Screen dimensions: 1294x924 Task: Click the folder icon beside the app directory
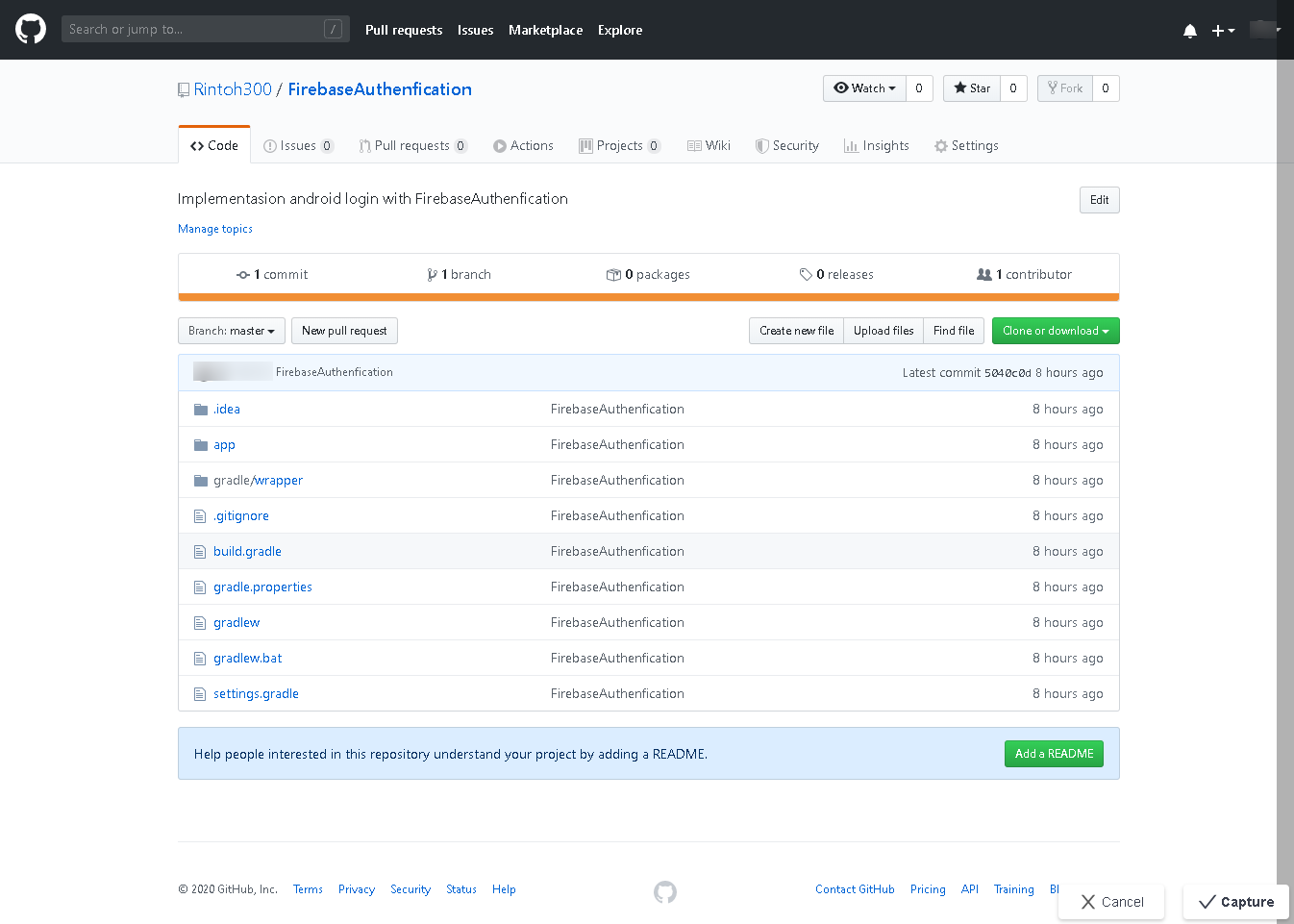tap(200, 443)
